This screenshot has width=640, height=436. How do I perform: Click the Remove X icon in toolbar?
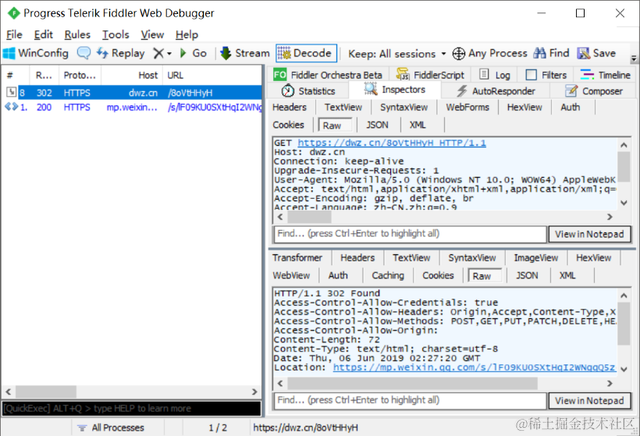point(158,53)
